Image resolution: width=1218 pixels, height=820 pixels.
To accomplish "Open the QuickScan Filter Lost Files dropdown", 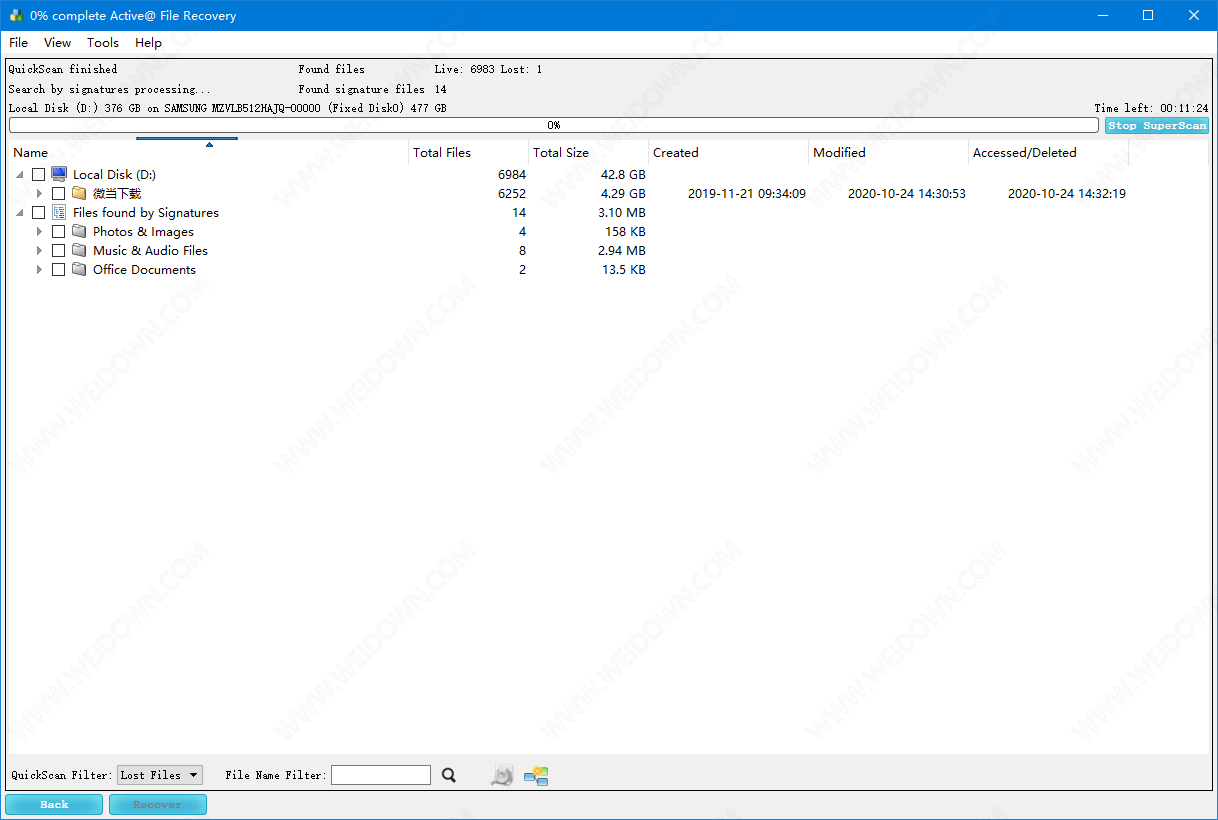I will (160, 775).
